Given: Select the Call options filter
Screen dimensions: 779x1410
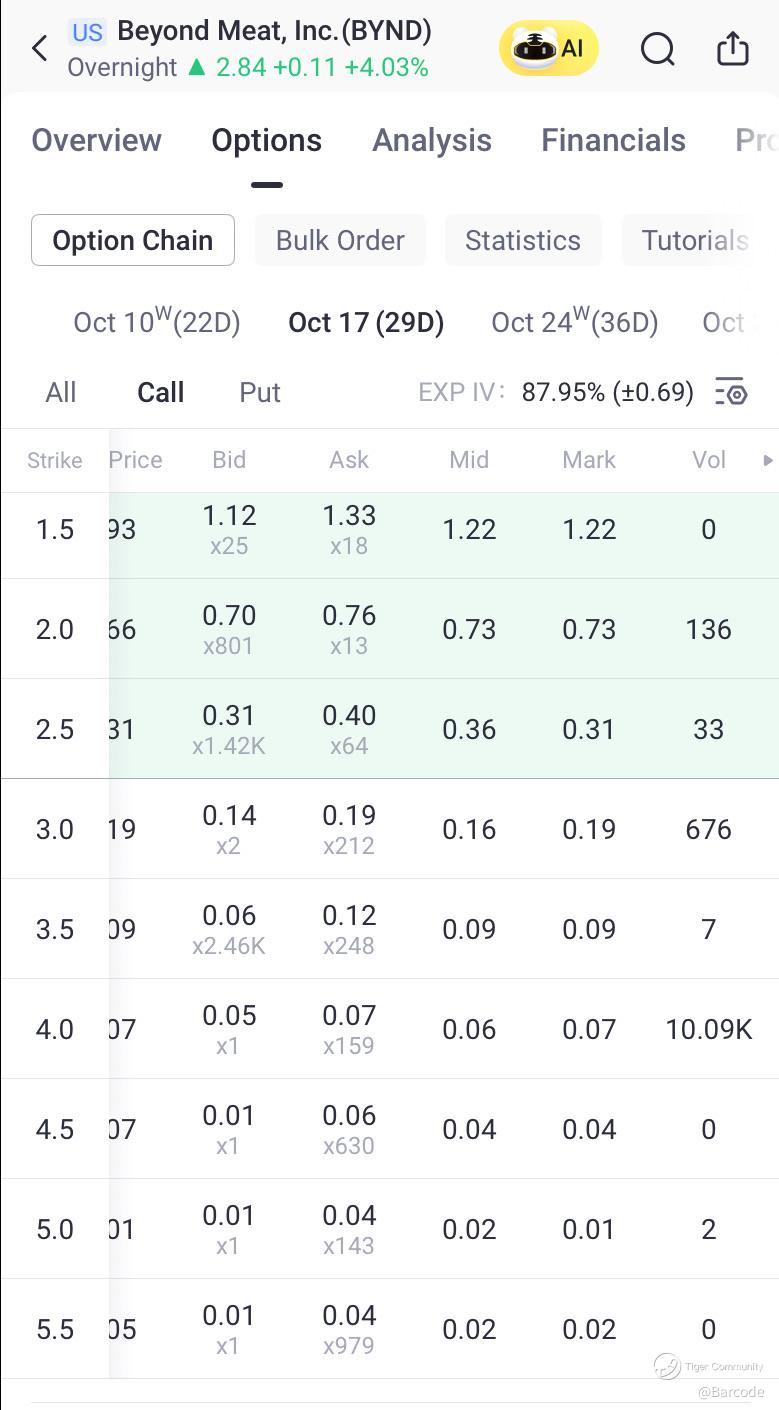Looking at the screenshot, I should [x=160, y=392].
